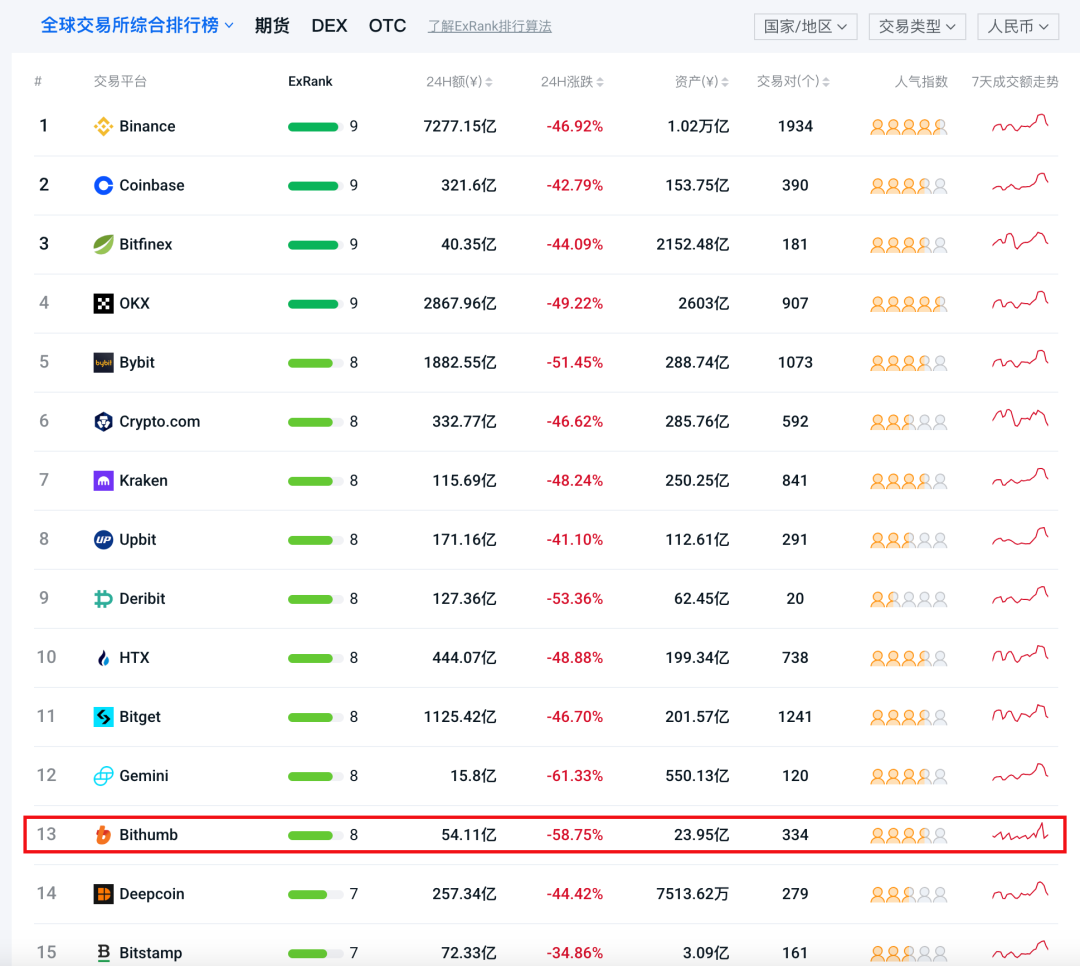This screenshot has width=1080, height=966.
Task: Sort by assets column arrows
Action: click(x=725, y=82)
